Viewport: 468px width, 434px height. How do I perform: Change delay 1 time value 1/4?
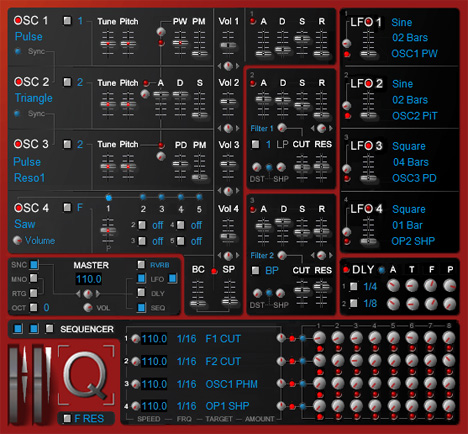(x=370, y=287)
